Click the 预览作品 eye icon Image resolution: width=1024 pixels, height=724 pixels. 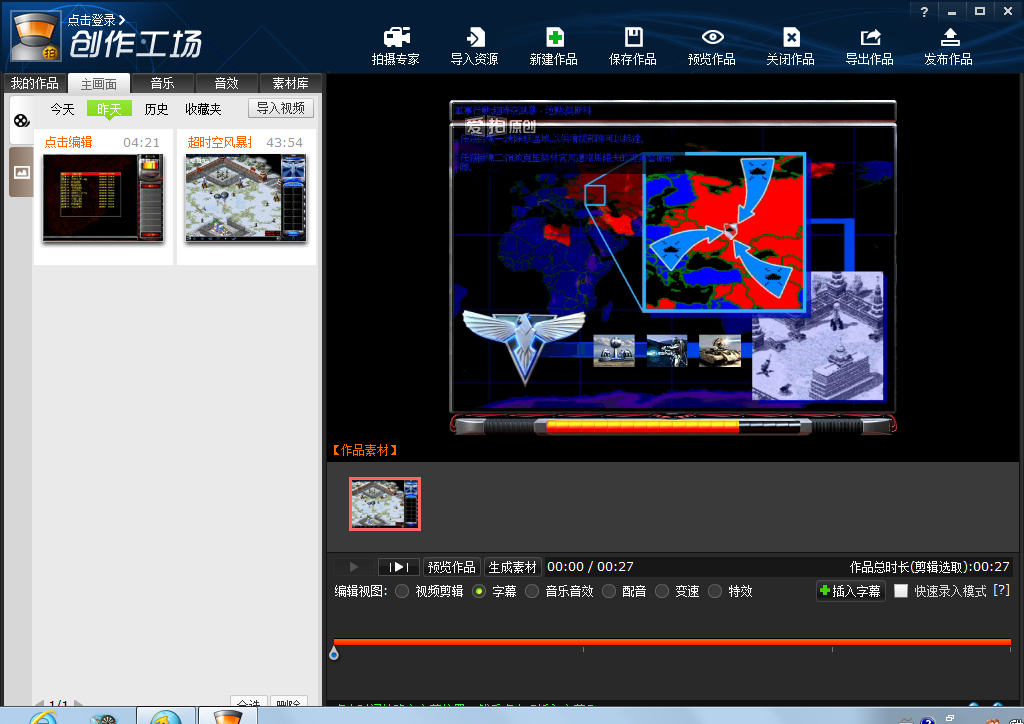tap(712, 38)
